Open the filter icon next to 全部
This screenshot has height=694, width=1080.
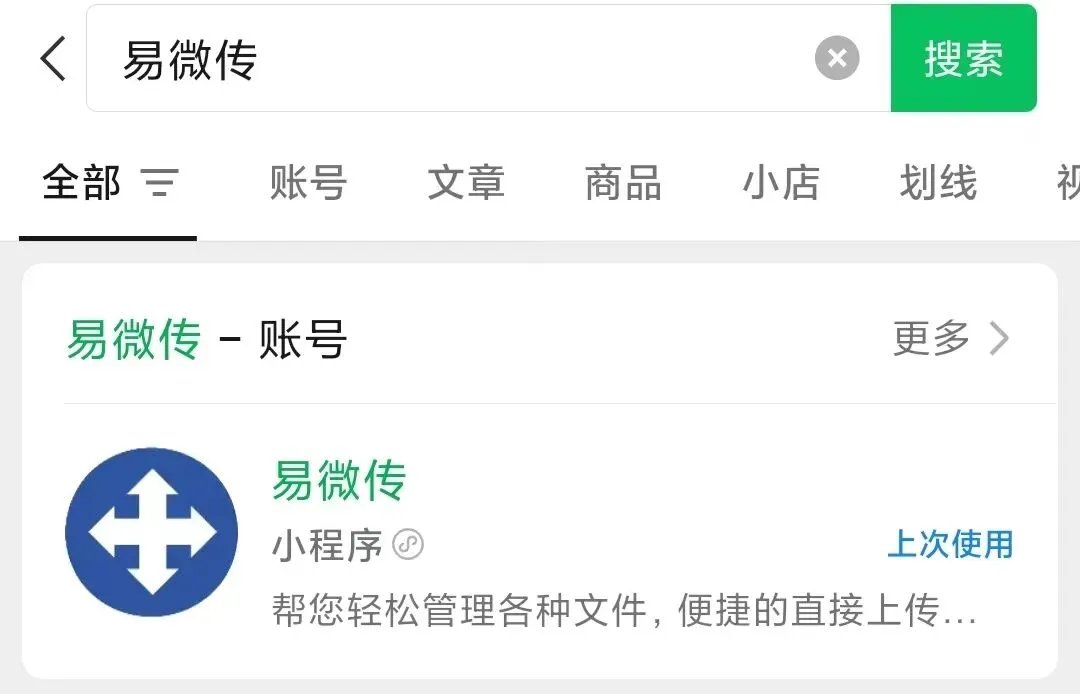pos(160,182)
